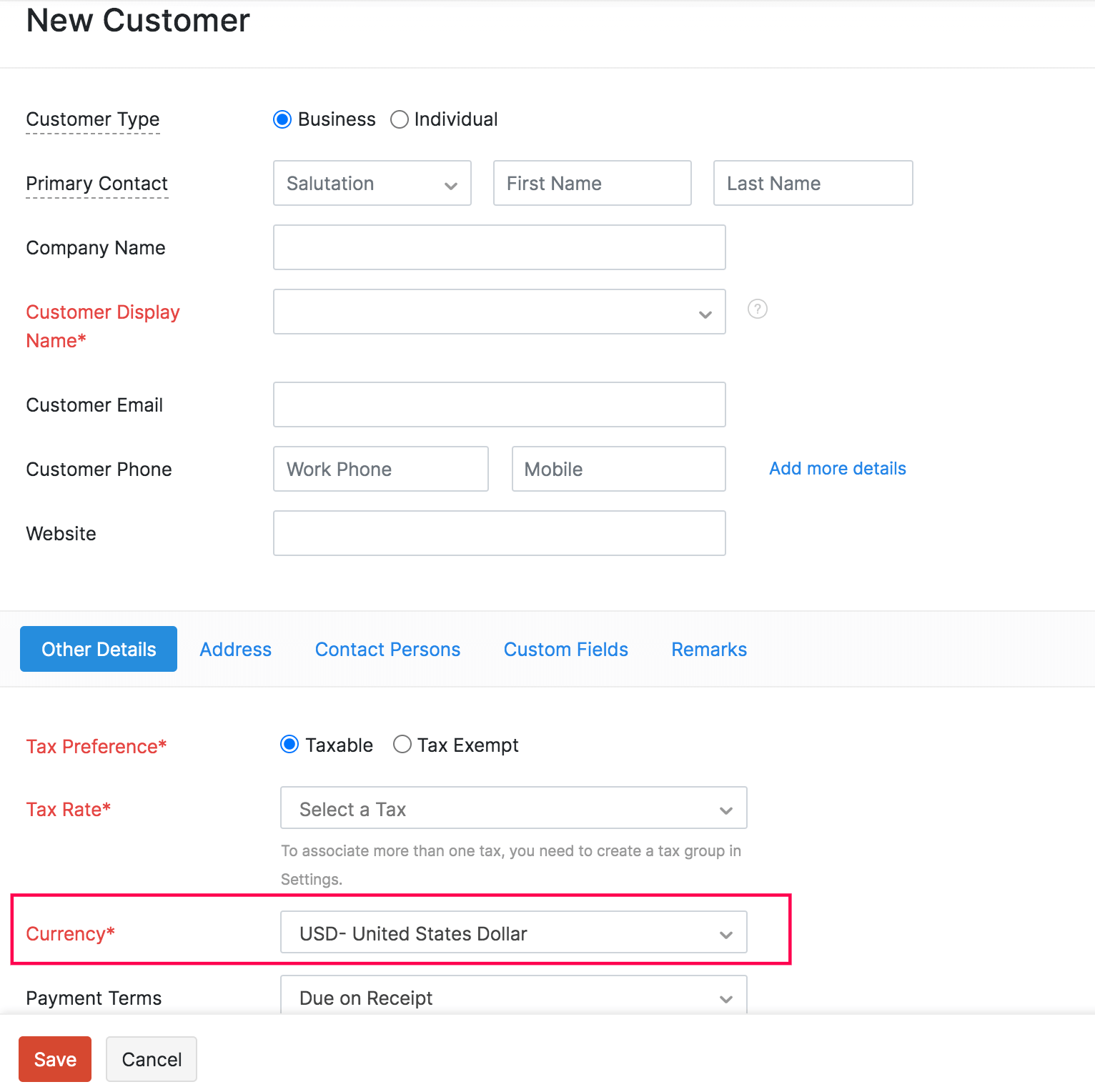Go to the Custom Fields tab

[x=565, y=650]
